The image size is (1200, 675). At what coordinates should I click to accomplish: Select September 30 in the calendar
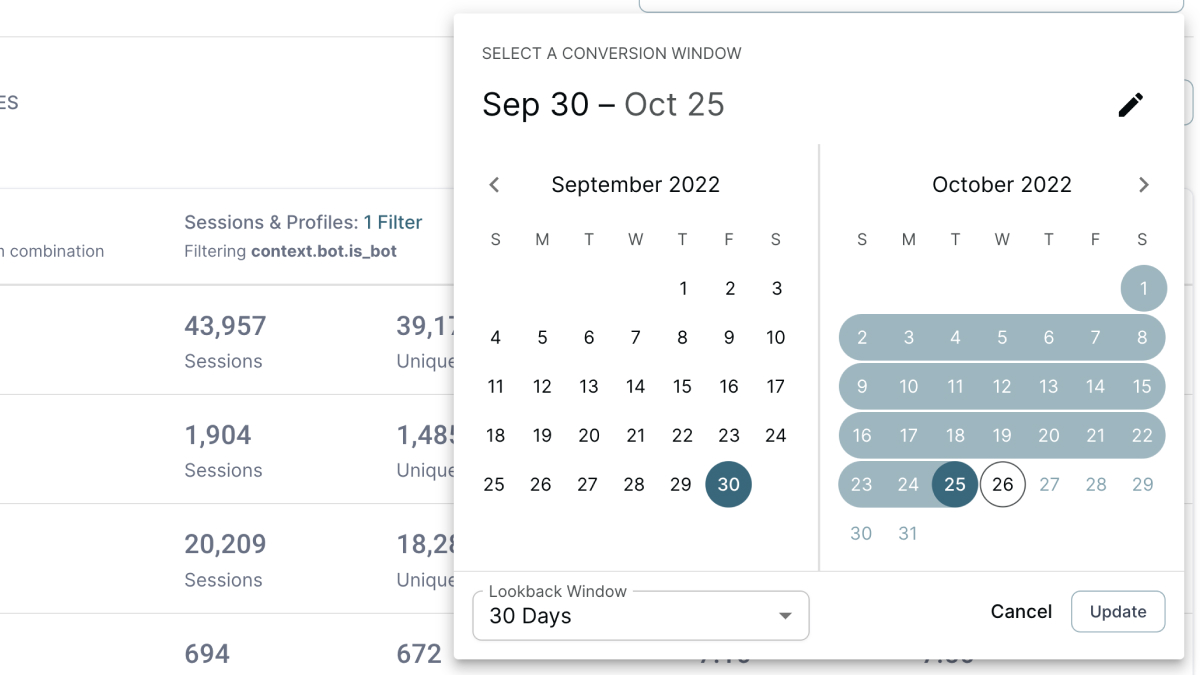(728, 484)
